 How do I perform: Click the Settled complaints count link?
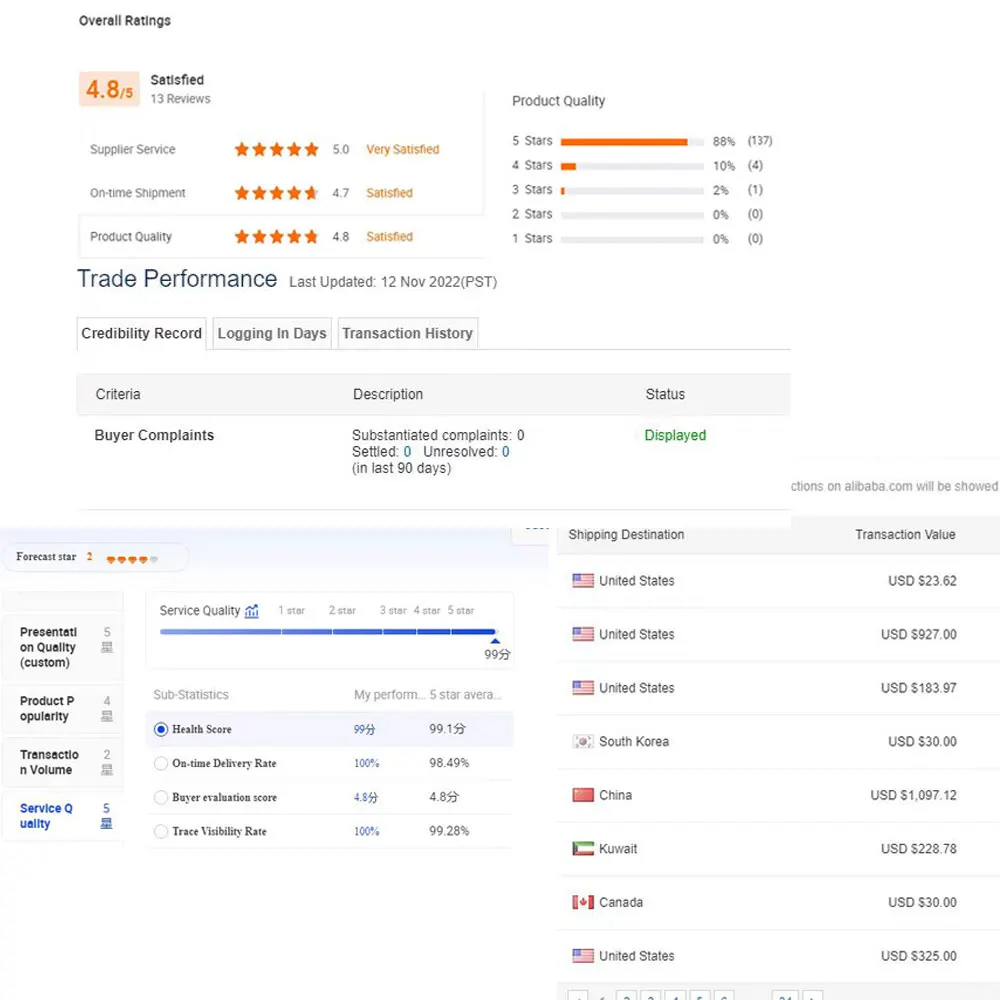pos(407,452)
